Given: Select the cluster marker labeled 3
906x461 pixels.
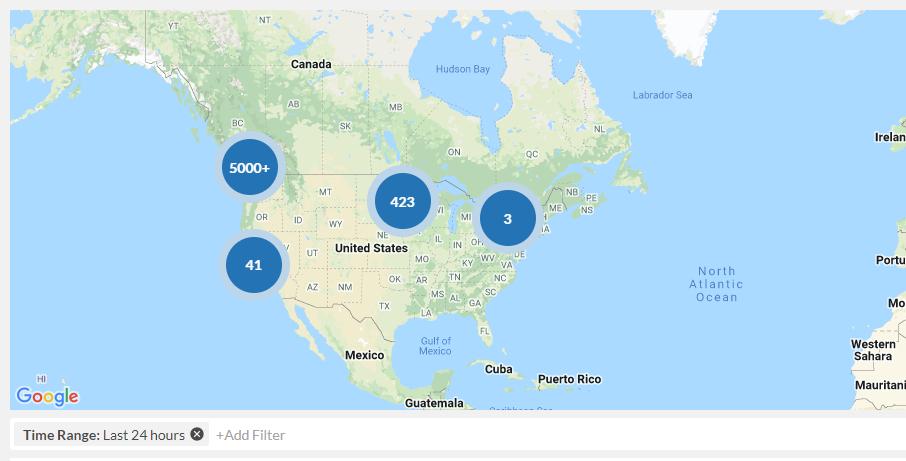Looking at the screenshot, I should [507, 219].
